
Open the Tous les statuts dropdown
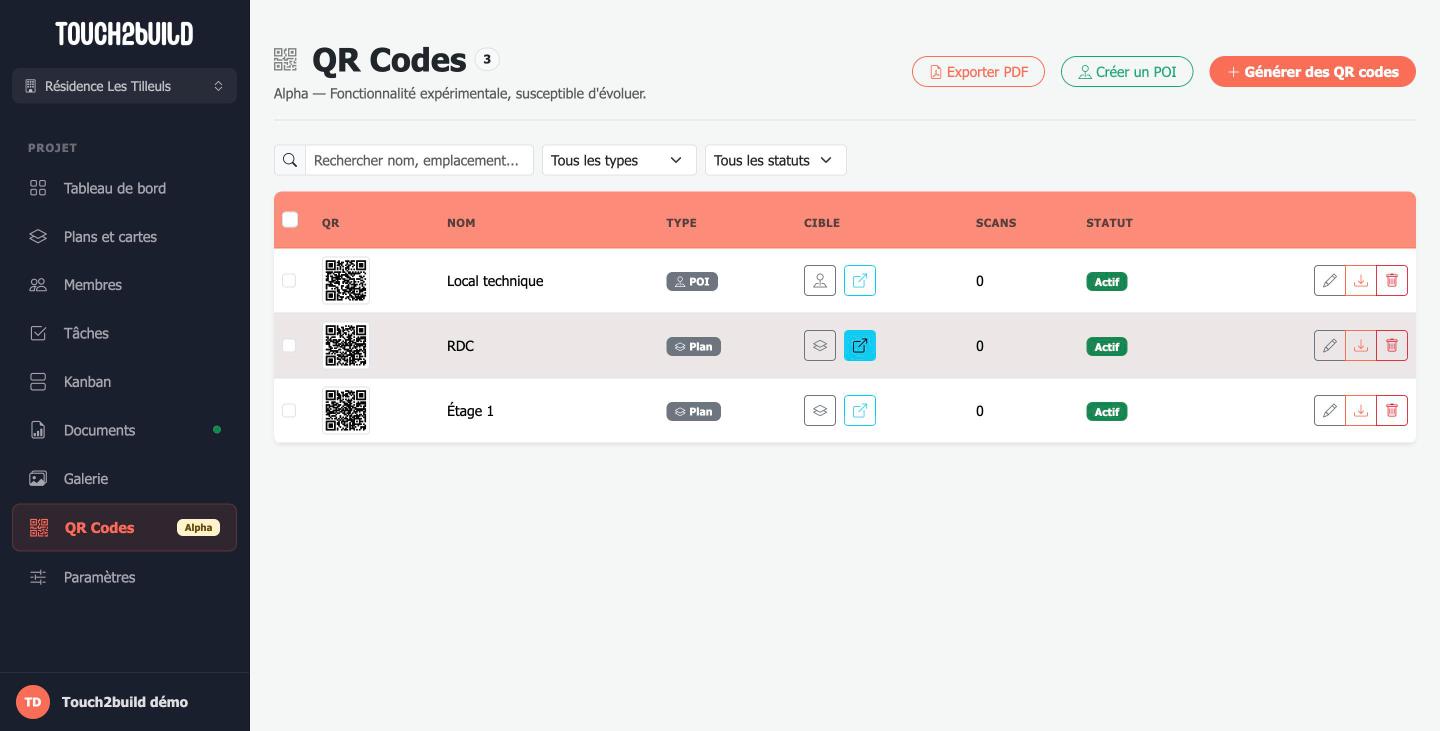(x=776, y=160)
